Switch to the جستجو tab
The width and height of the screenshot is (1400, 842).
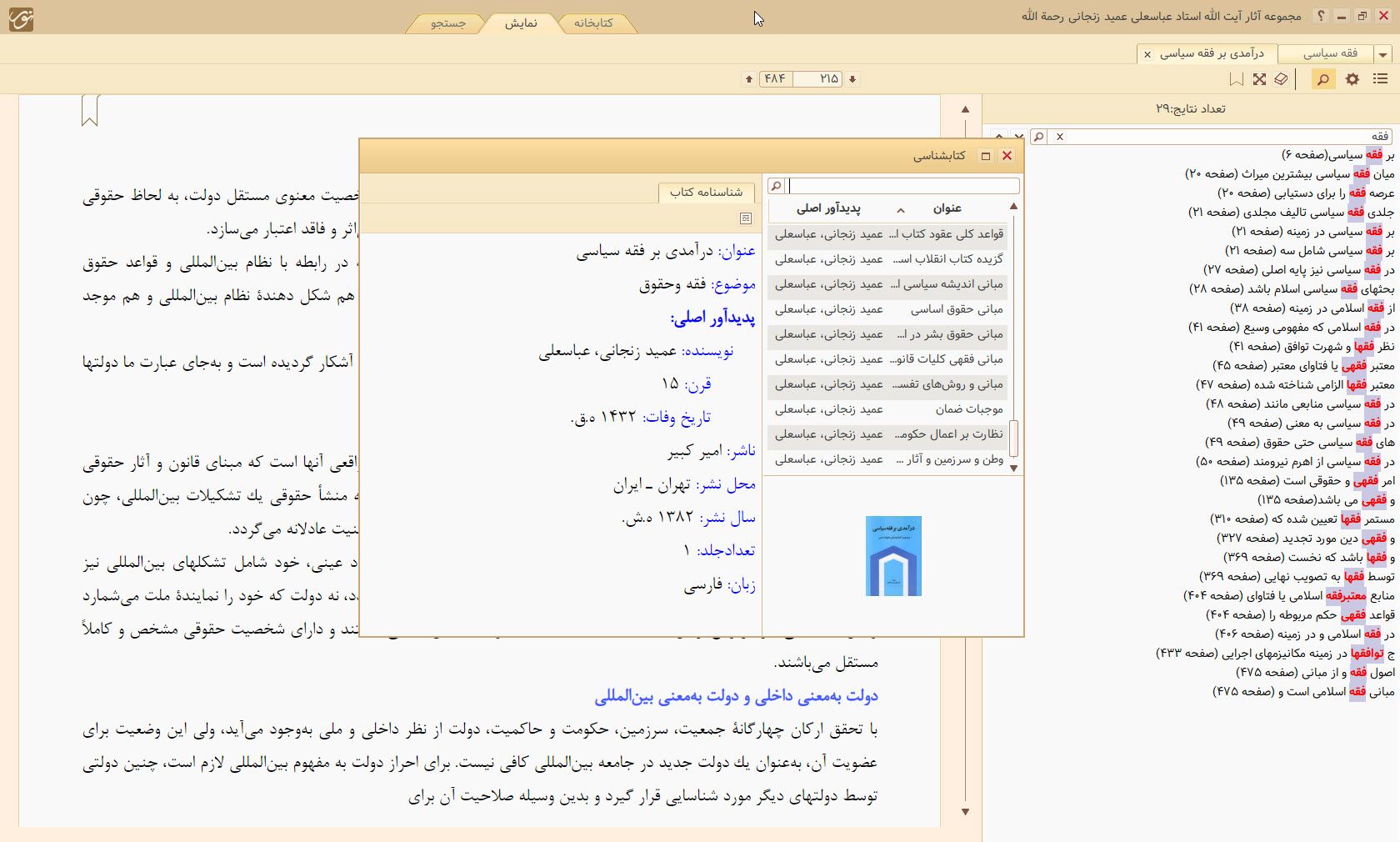tap(448, 23)
